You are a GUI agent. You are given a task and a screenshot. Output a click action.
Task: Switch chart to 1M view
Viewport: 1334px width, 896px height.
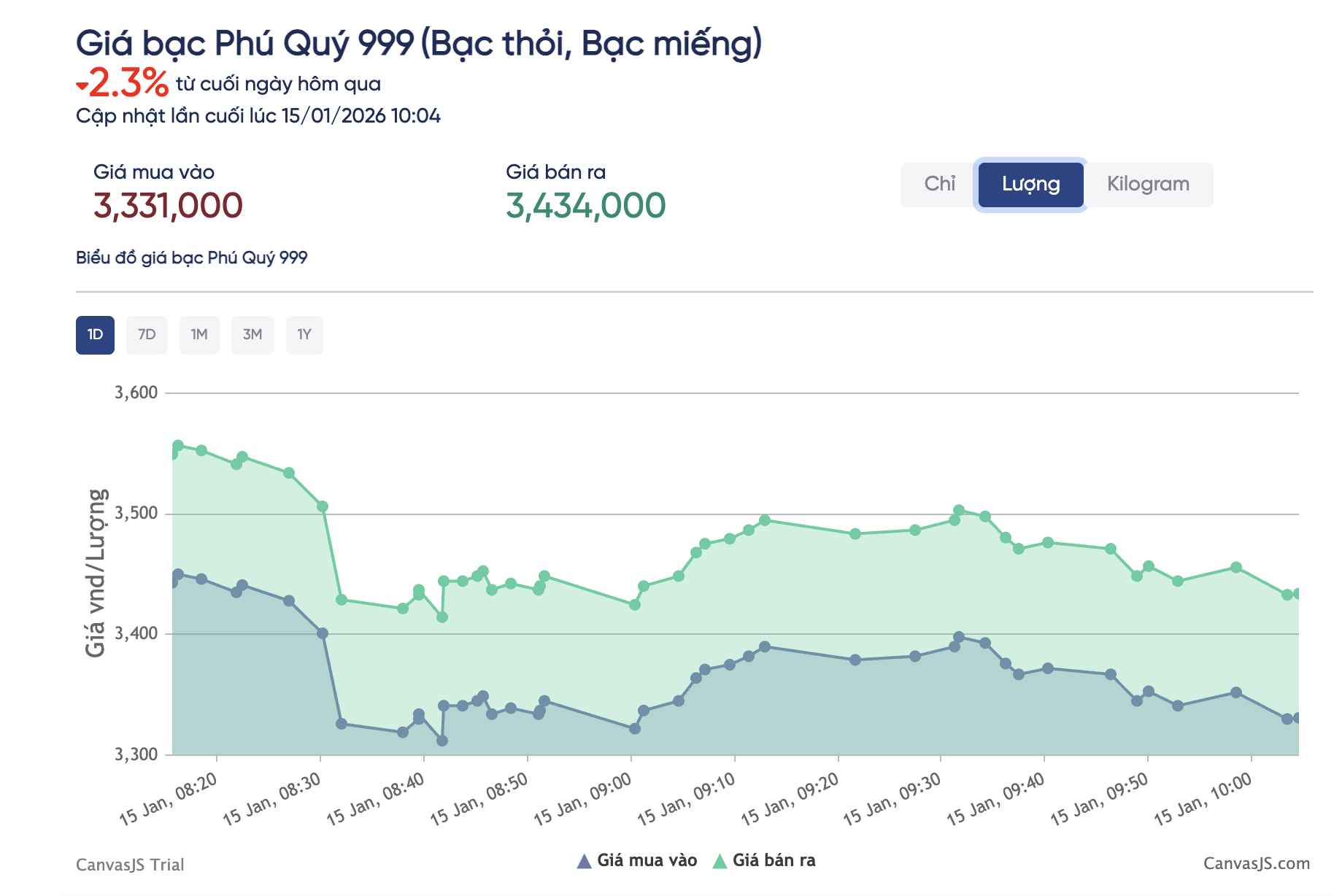199,334
